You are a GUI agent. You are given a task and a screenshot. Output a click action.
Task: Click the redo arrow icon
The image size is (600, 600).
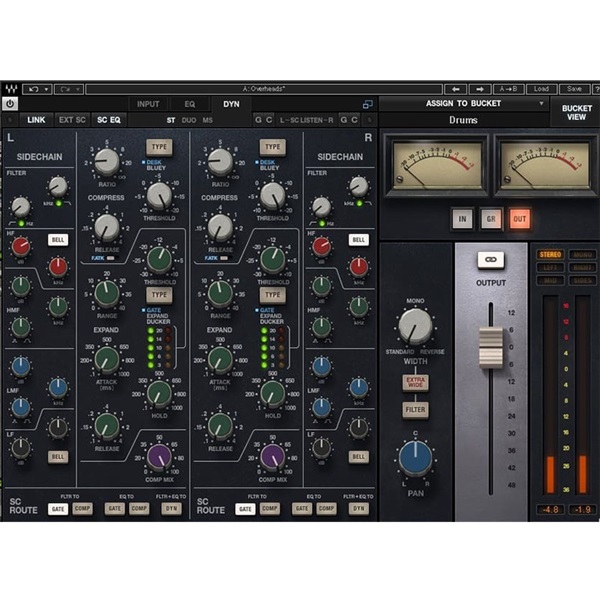[65, 90]
